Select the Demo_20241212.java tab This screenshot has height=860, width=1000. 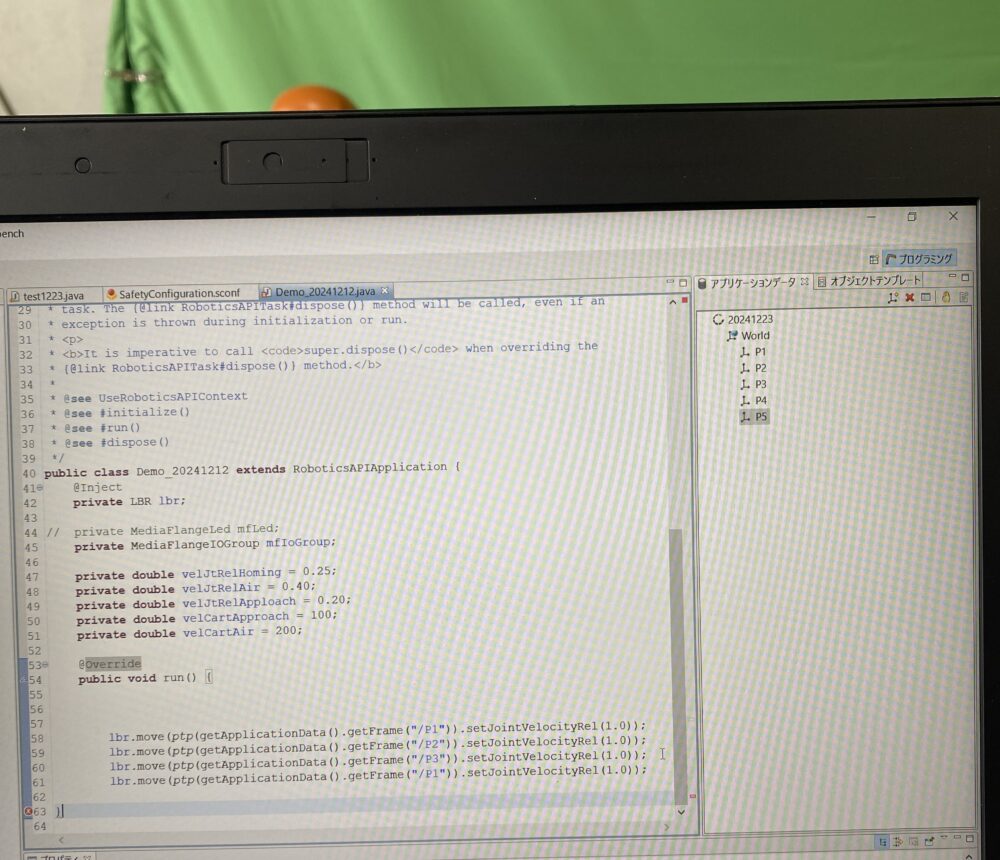coord(325,292)
